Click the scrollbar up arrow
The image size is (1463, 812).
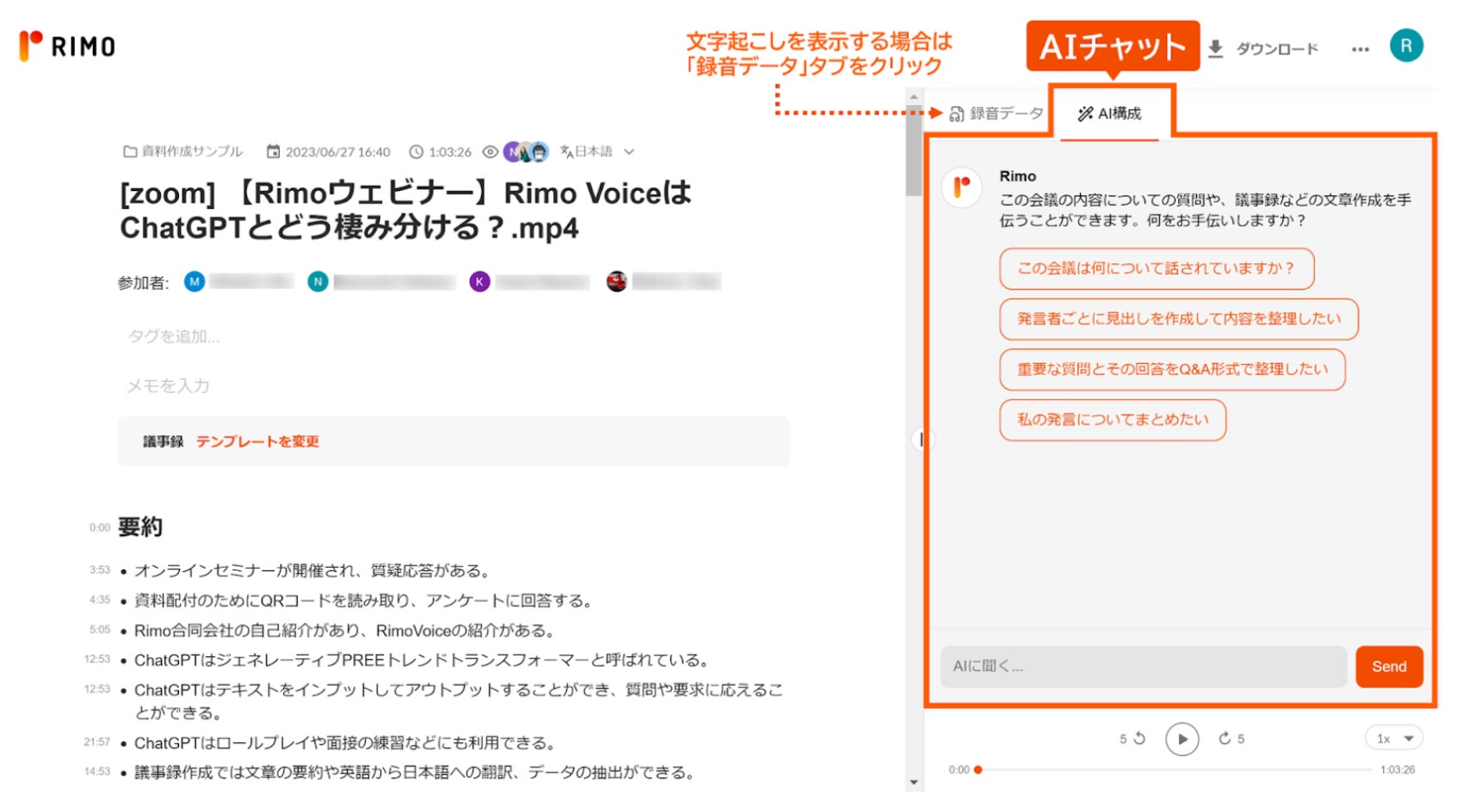[x=913, y=96]
